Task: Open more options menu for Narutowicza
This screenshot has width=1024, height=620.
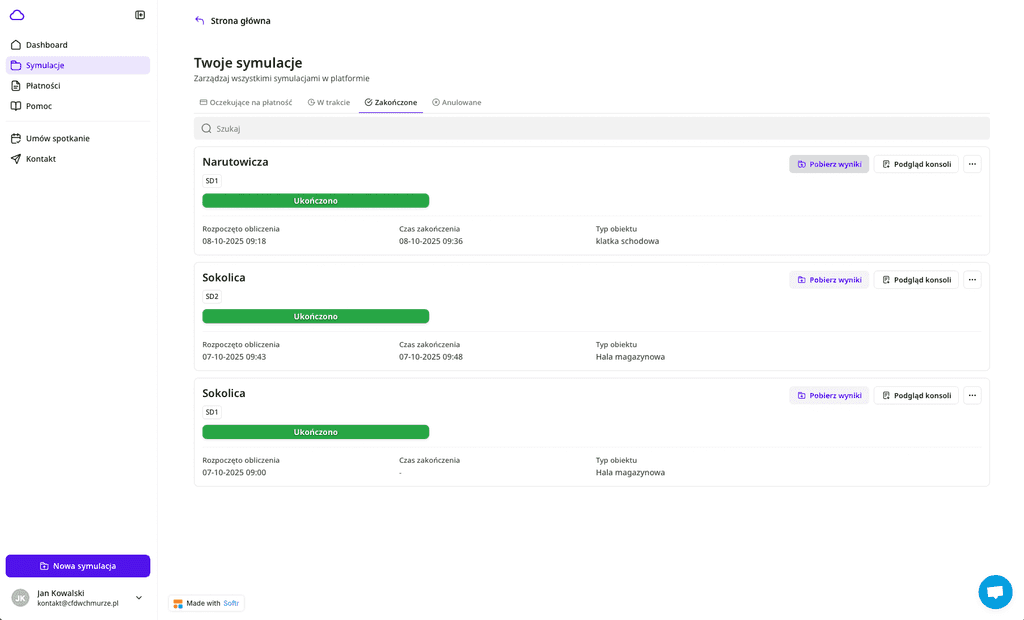Action: point(972,164)
